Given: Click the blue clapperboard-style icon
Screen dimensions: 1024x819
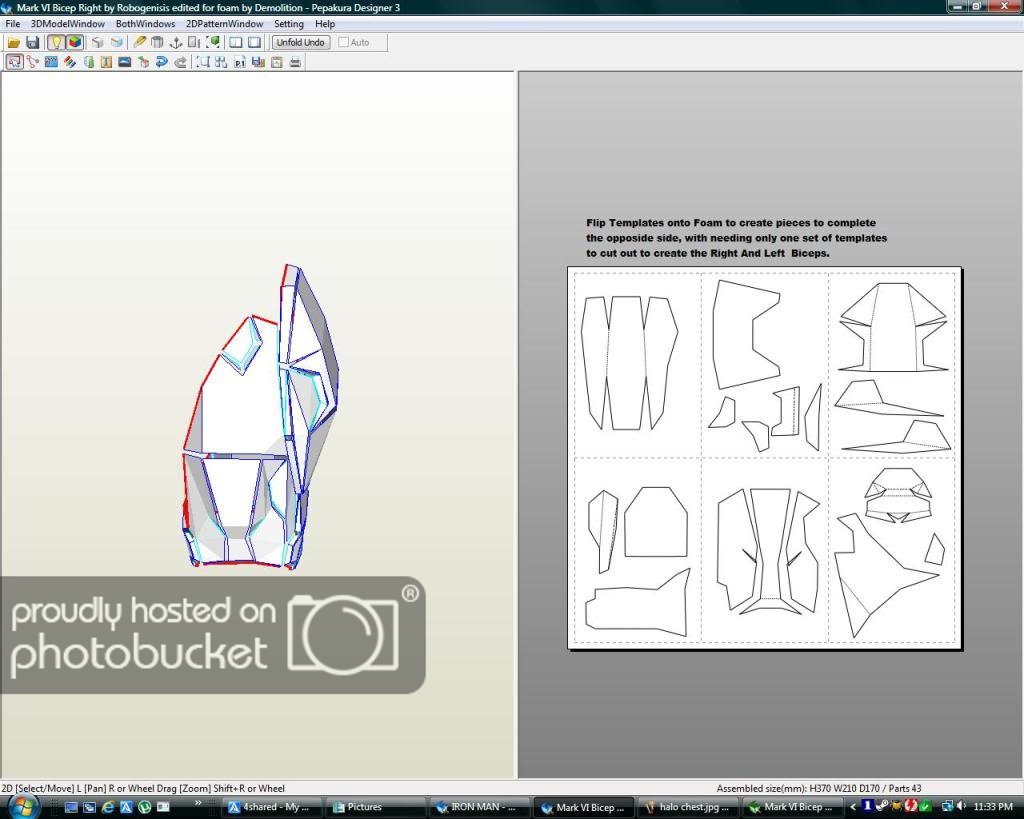Looking at the screenshot, I should 51,62.
